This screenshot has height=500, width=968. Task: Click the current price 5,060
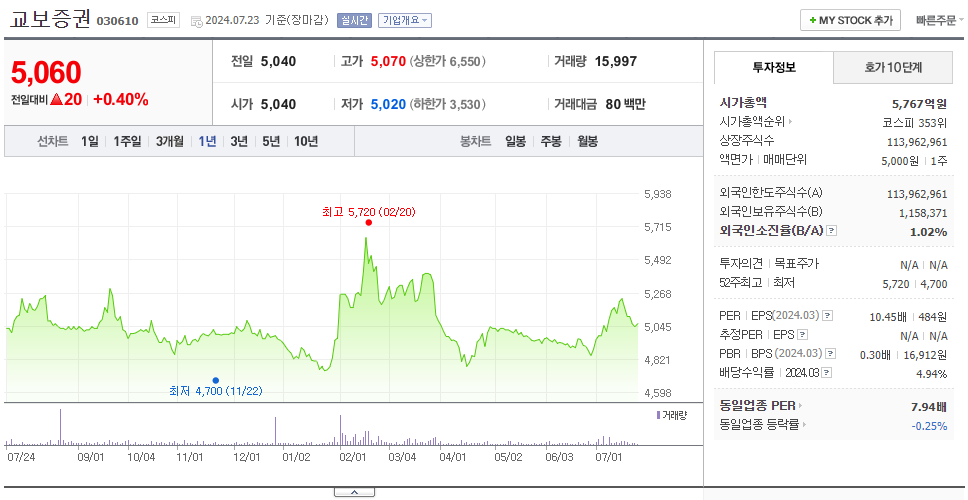(x=46, y=73)
